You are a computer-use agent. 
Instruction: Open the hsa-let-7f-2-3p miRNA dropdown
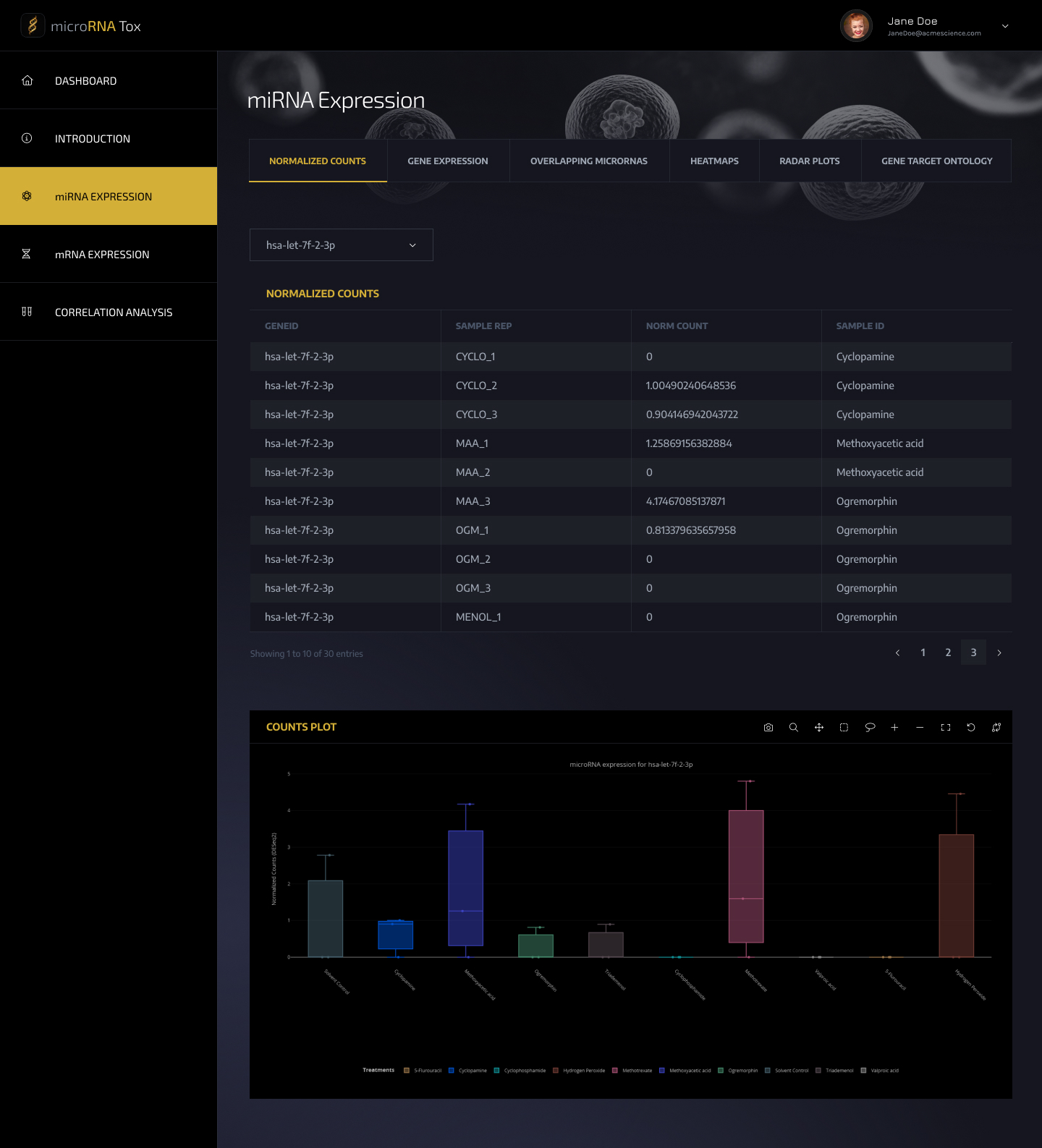pyautogui.click(x=342, y=245)
